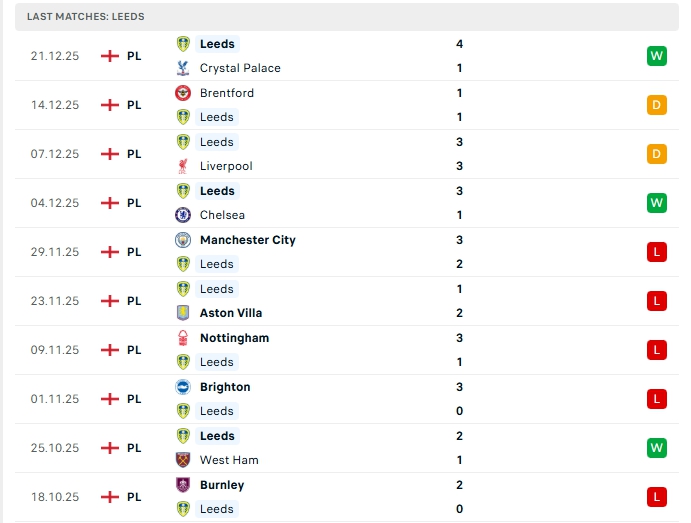Click the orange D badge for Brentford match
Image resolution: width=691 pixels, height=523 pixels.
pos(656,105)
